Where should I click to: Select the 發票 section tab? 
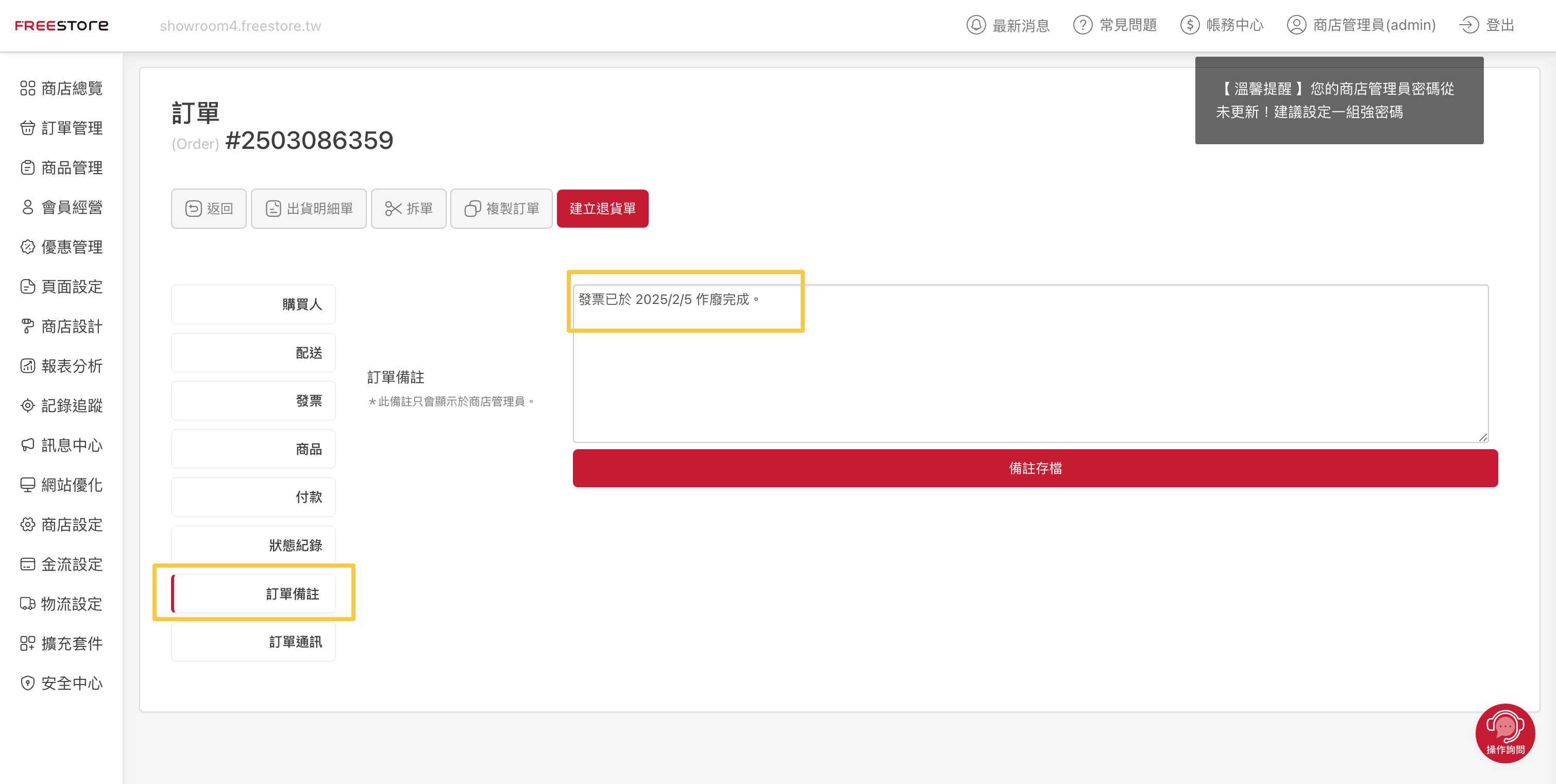pyautogui.click(x=253, y=400)
